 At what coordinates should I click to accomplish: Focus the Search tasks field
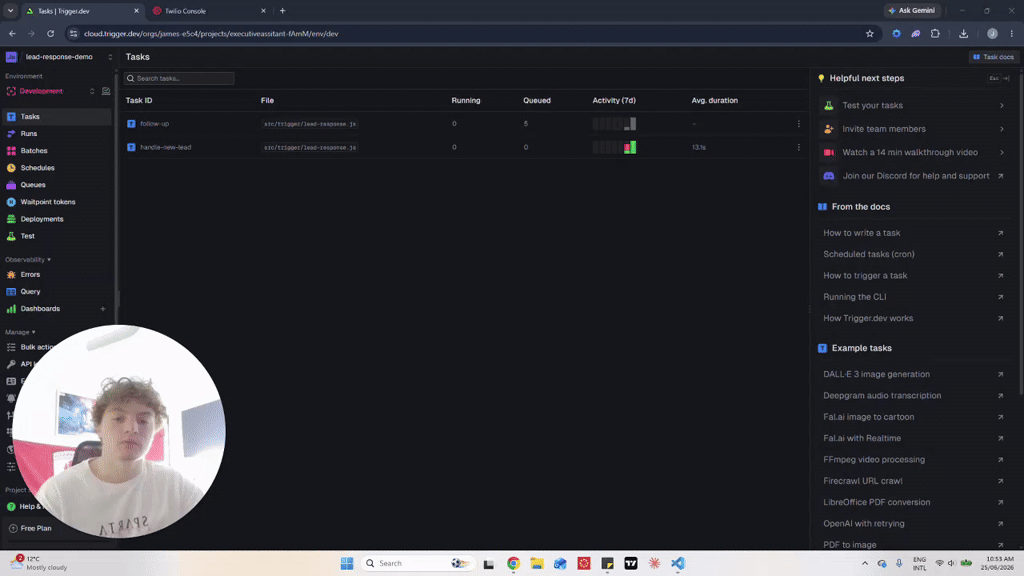click(x=179, y=78)
